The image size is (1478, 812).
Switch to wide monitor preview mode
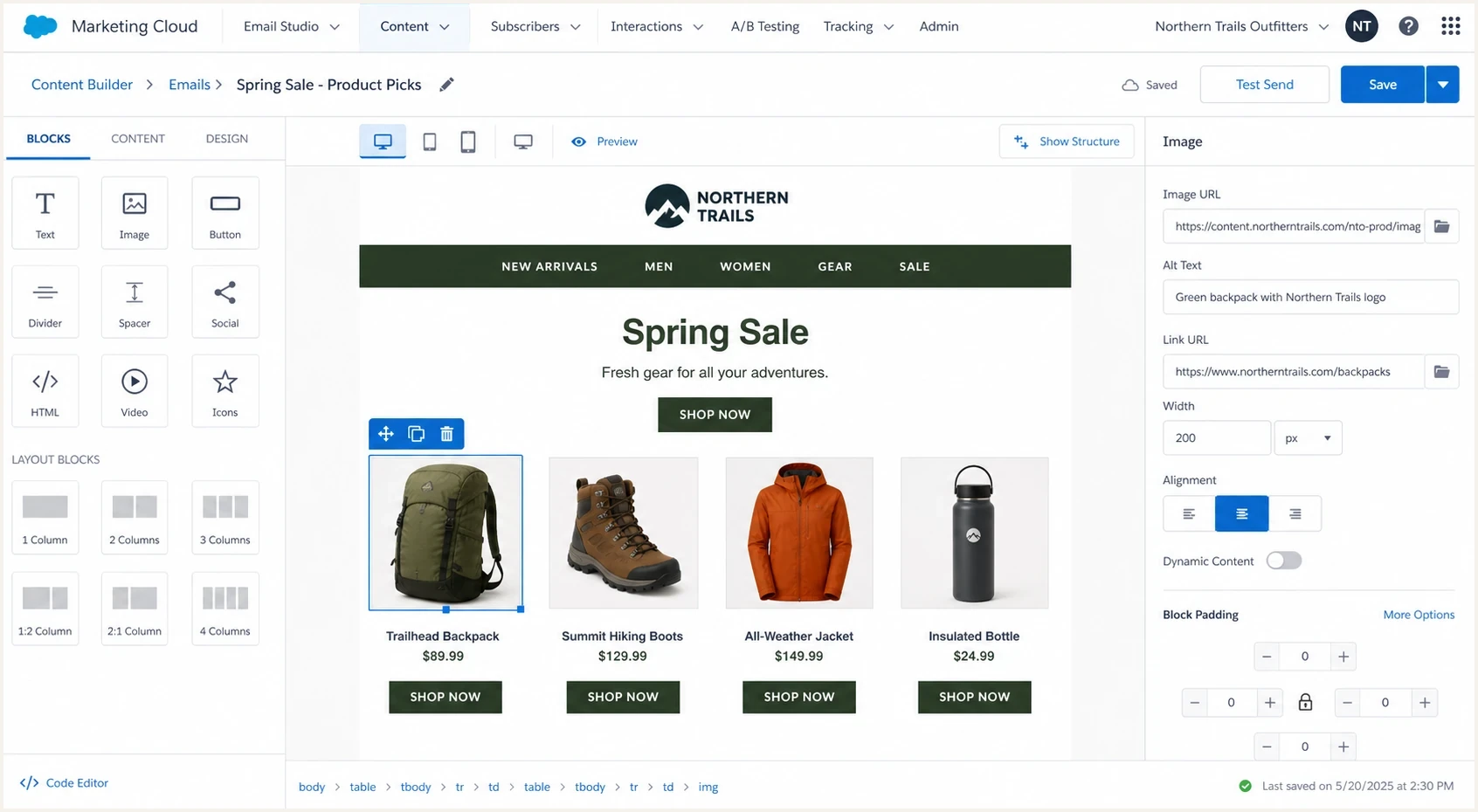tap(523, 141)
